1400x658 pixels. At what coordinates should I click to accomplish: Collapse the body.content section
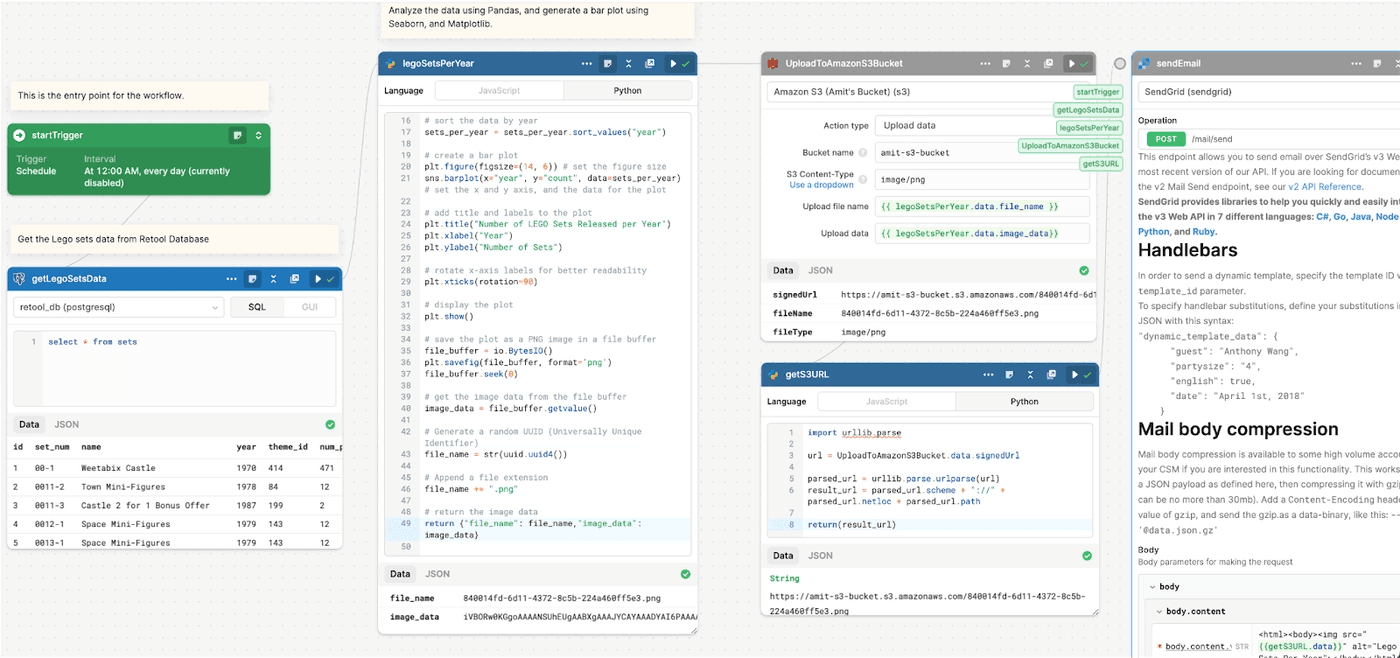(x=1158, y=611)
